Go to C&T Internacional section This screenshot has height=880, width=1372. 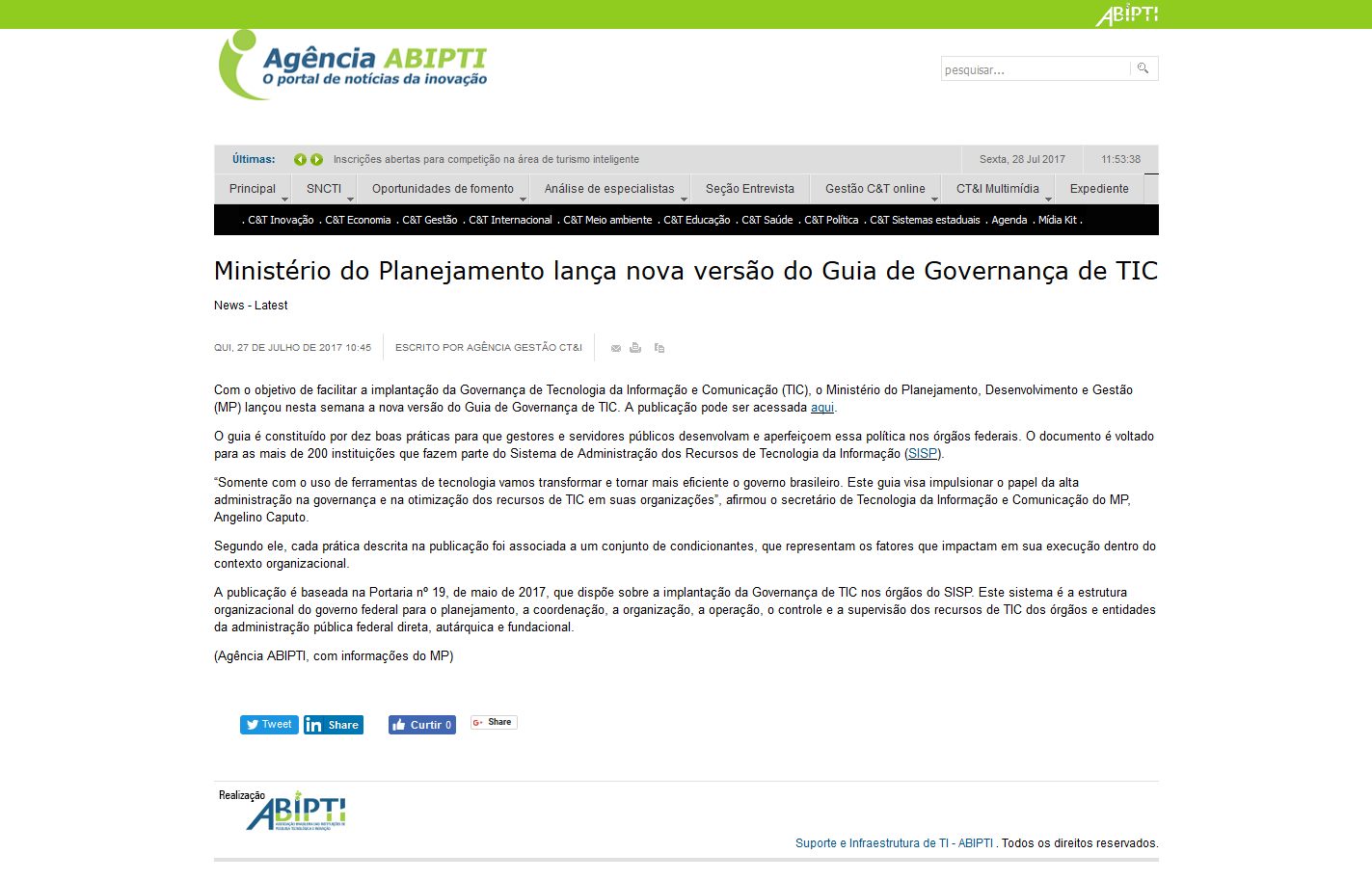pos(510,220)
